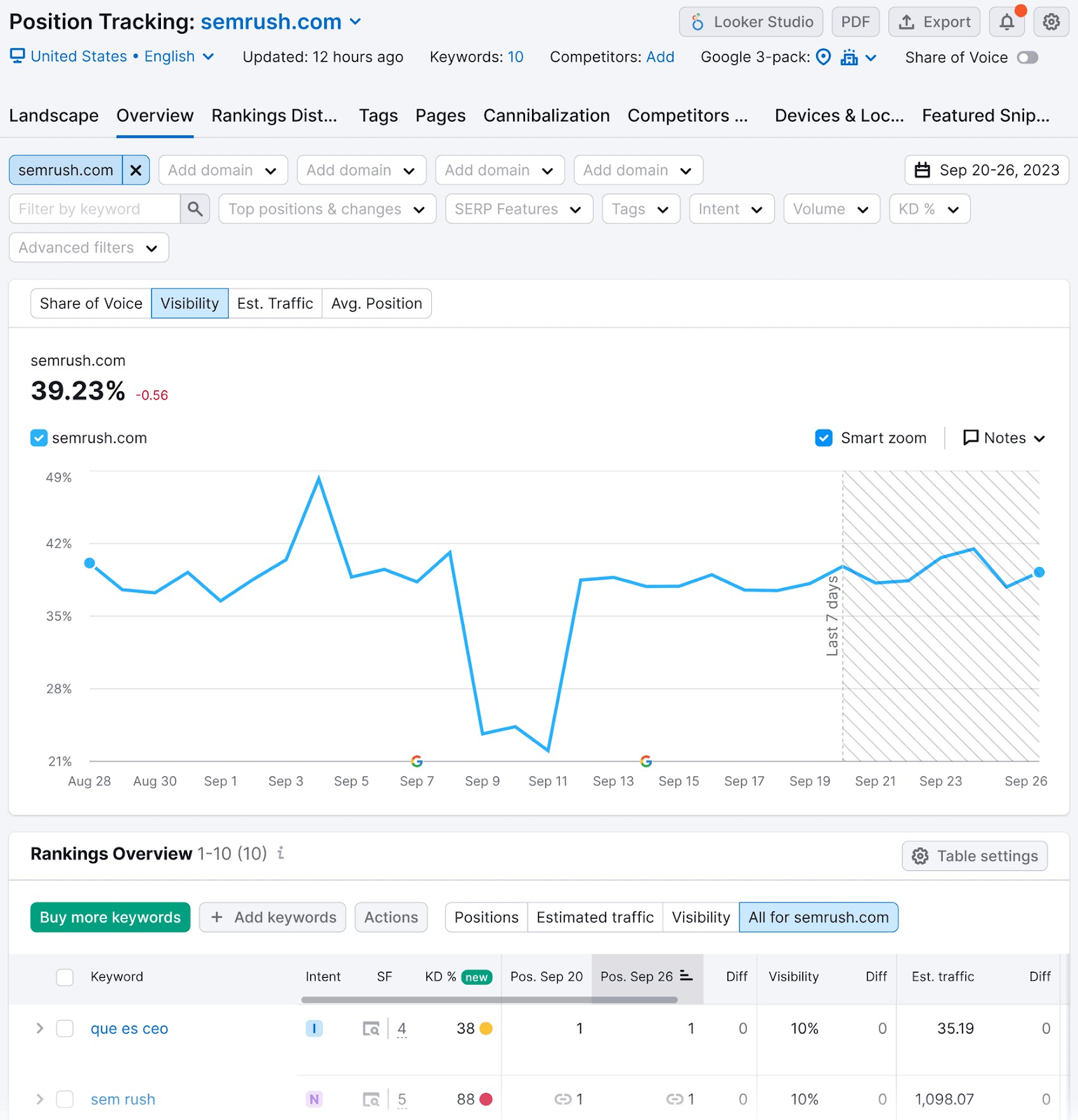Remove semrush.com domain with X icon
Image resolution: width=1078 pixels, height=1120 pixels.
136,170
